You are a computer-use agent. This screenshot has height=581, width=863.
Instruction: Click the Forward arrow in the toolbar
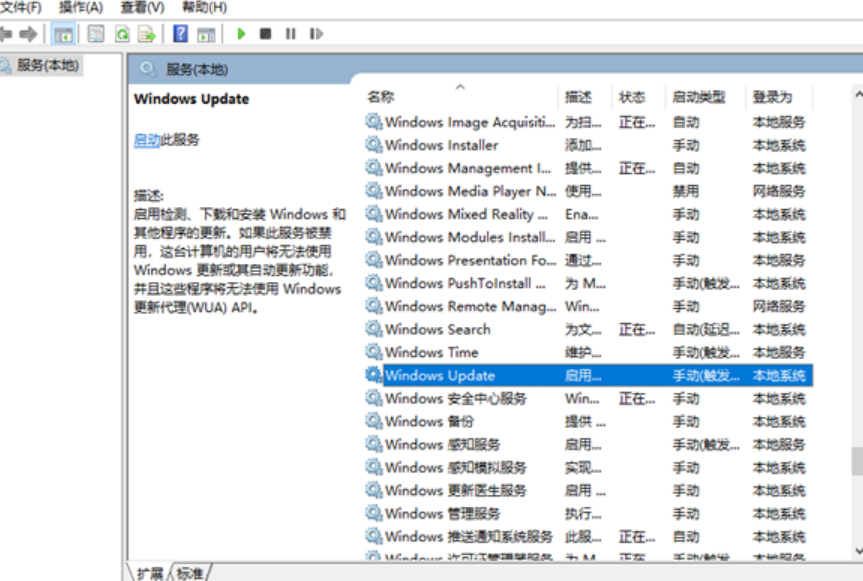pyautogui.click(x=28, y=34)
